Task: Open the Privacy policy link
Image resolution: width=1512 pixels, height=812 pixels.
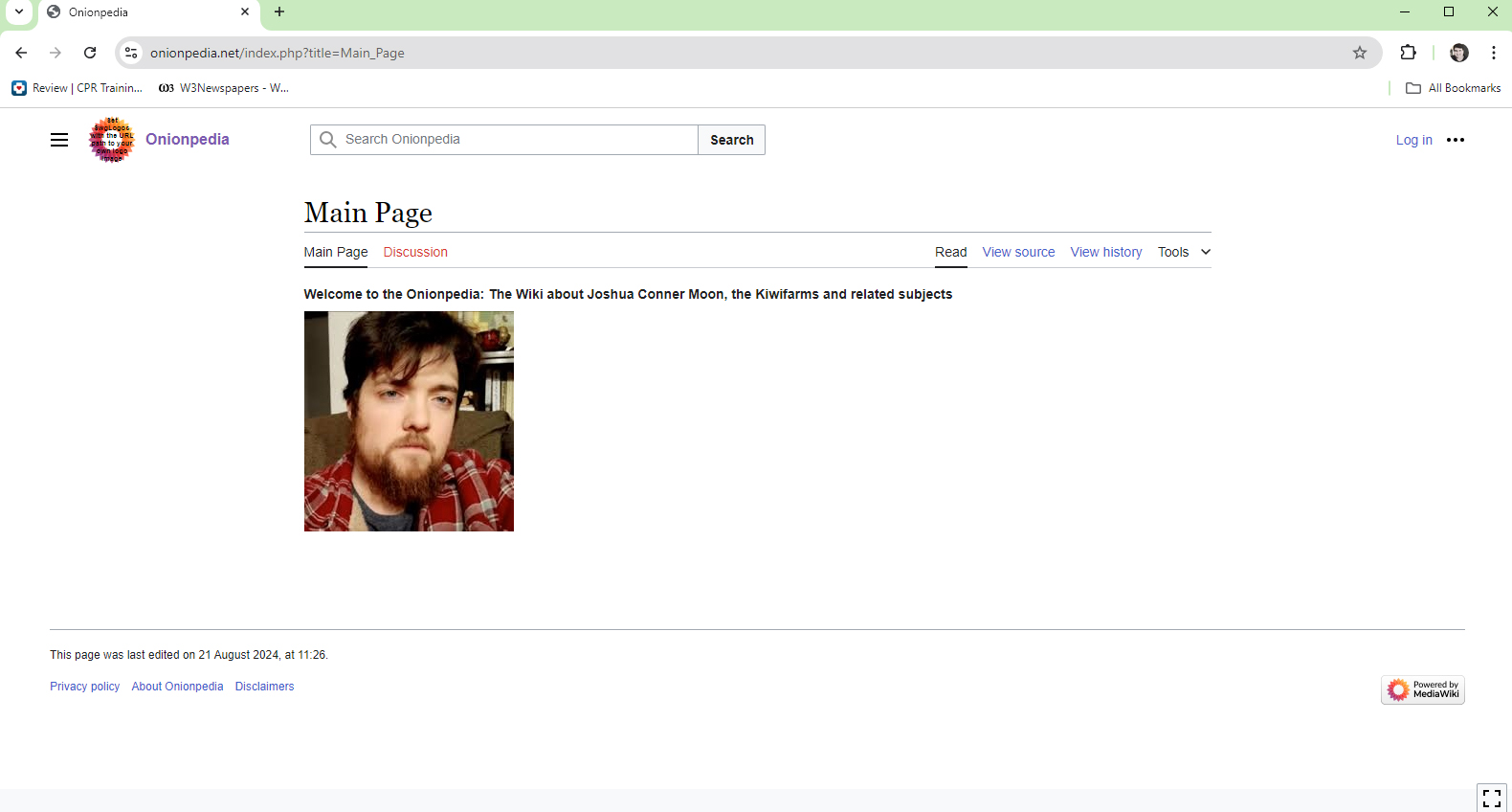Action: (x=85, y=687)
